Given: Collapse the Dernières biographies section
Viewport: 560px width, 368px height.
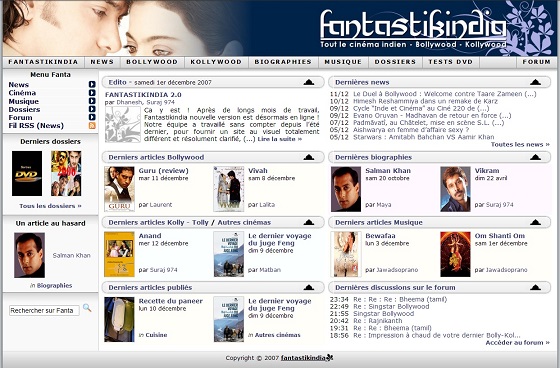Looking at the screenshot, I should click(x=535, y=157).
